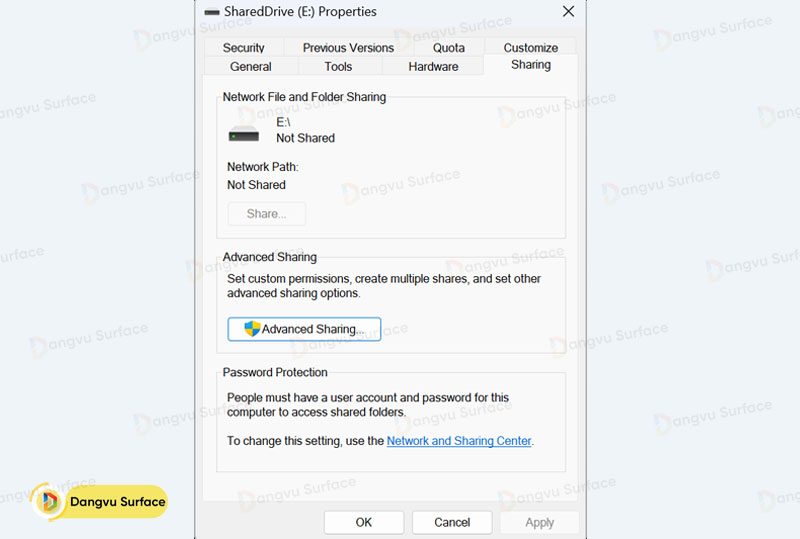Click the drive icon next to E:\
This screenshot has height=539, width=800.
point(244,135)
